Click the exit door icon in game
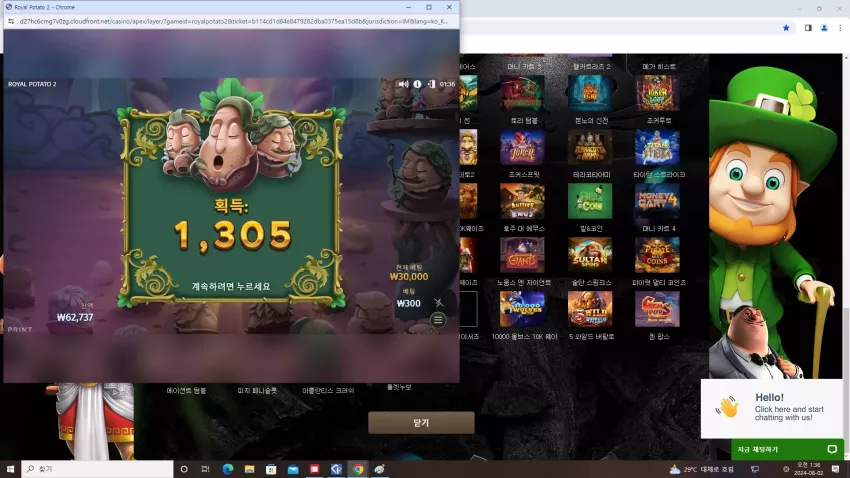850x478 pixels. tap(431, 84)
